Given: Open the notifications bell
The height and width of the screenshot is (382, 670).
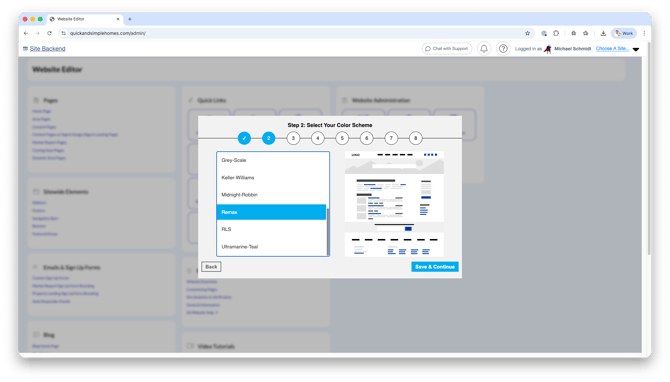Looking at the screenshot, I should [x=484, y=49].
